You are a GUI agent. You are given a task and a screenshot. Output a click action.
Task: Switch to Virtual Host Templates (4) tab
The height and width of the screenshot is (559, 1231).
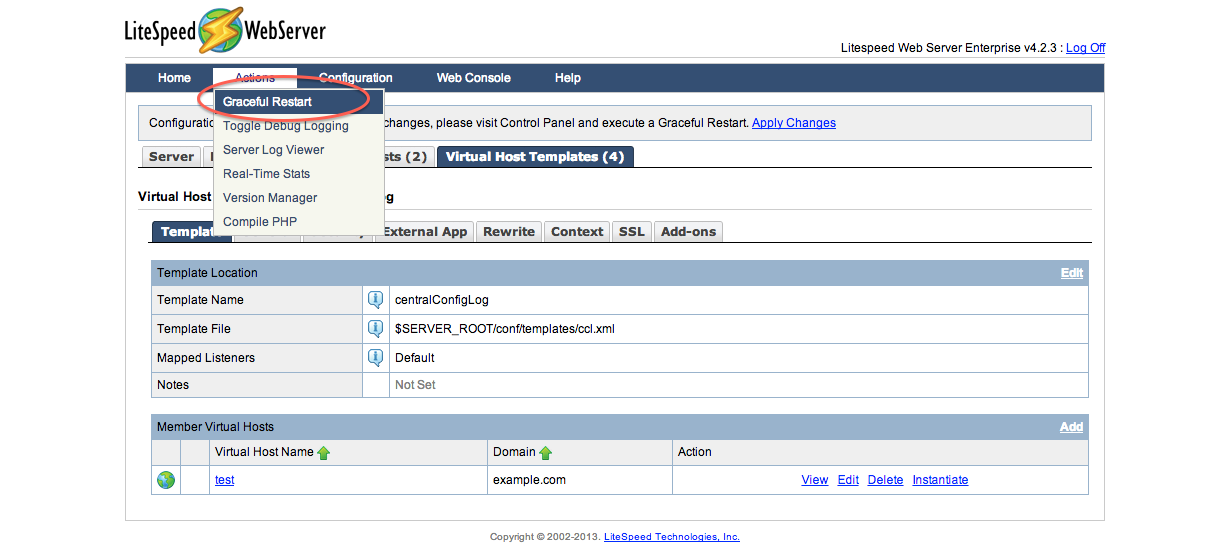pos(535,157)
